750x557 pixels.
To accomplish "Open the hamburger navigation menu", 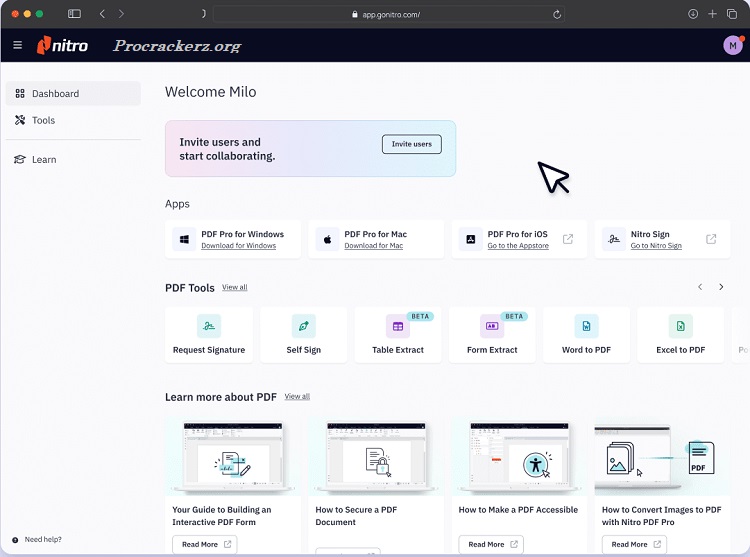I will pos(17,45).
